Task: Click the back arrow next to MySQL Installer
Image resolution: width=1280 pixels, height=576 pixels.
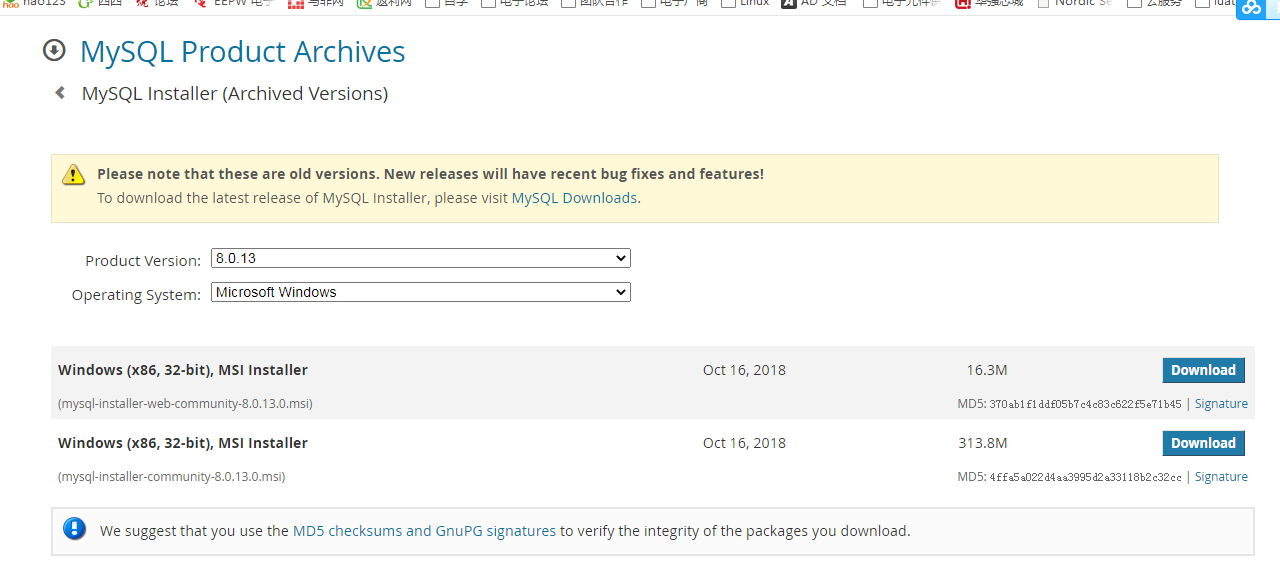Action: 60,93
